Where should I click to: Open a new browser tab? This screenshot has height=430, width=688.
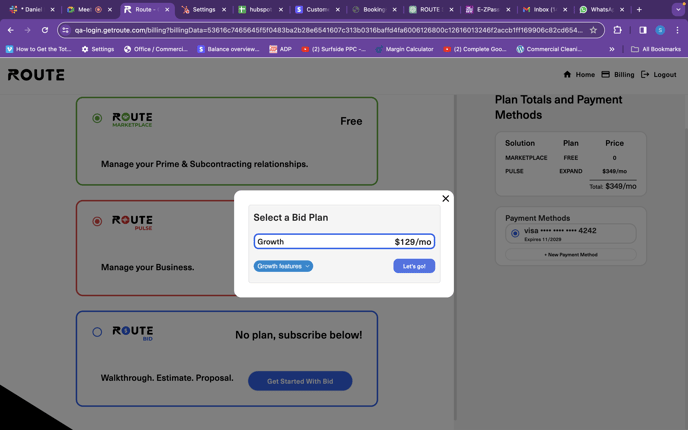pyautogui.click(x=639, y=9)
